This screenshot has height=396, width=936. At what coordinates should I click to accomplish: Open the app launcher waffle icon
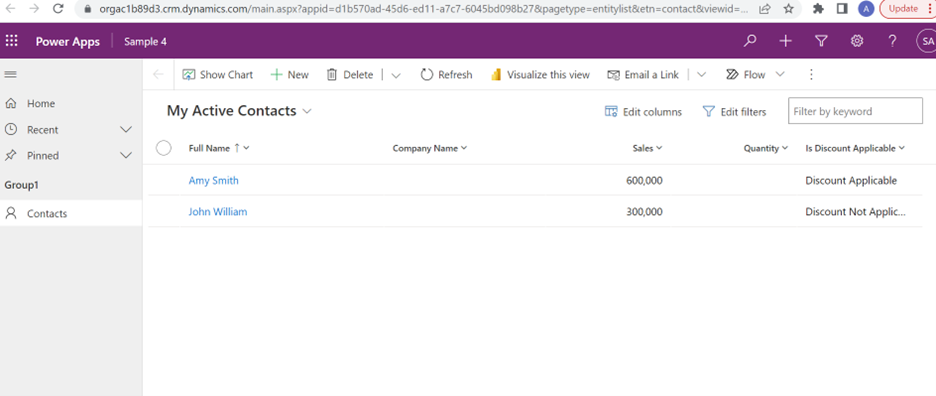pos(11,41)
